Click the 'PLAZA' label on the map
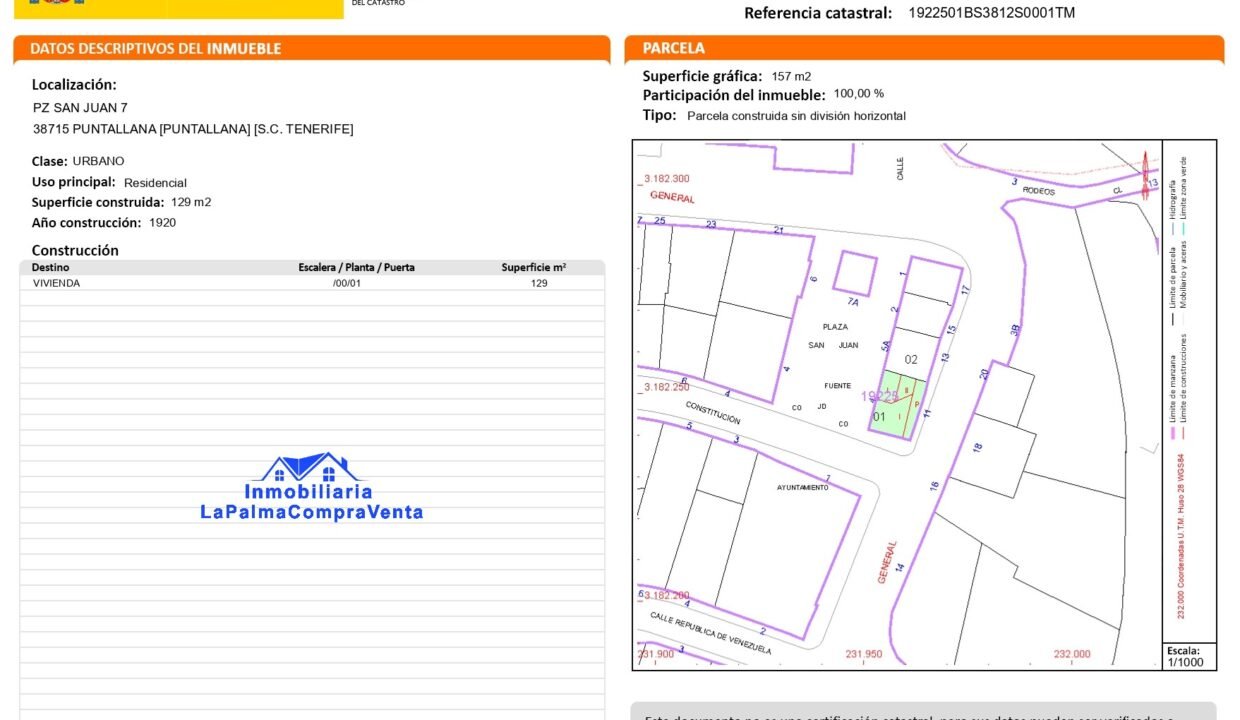Viewport: 1240px width, 720px height. pyautogui.click(x=835, y=327)
